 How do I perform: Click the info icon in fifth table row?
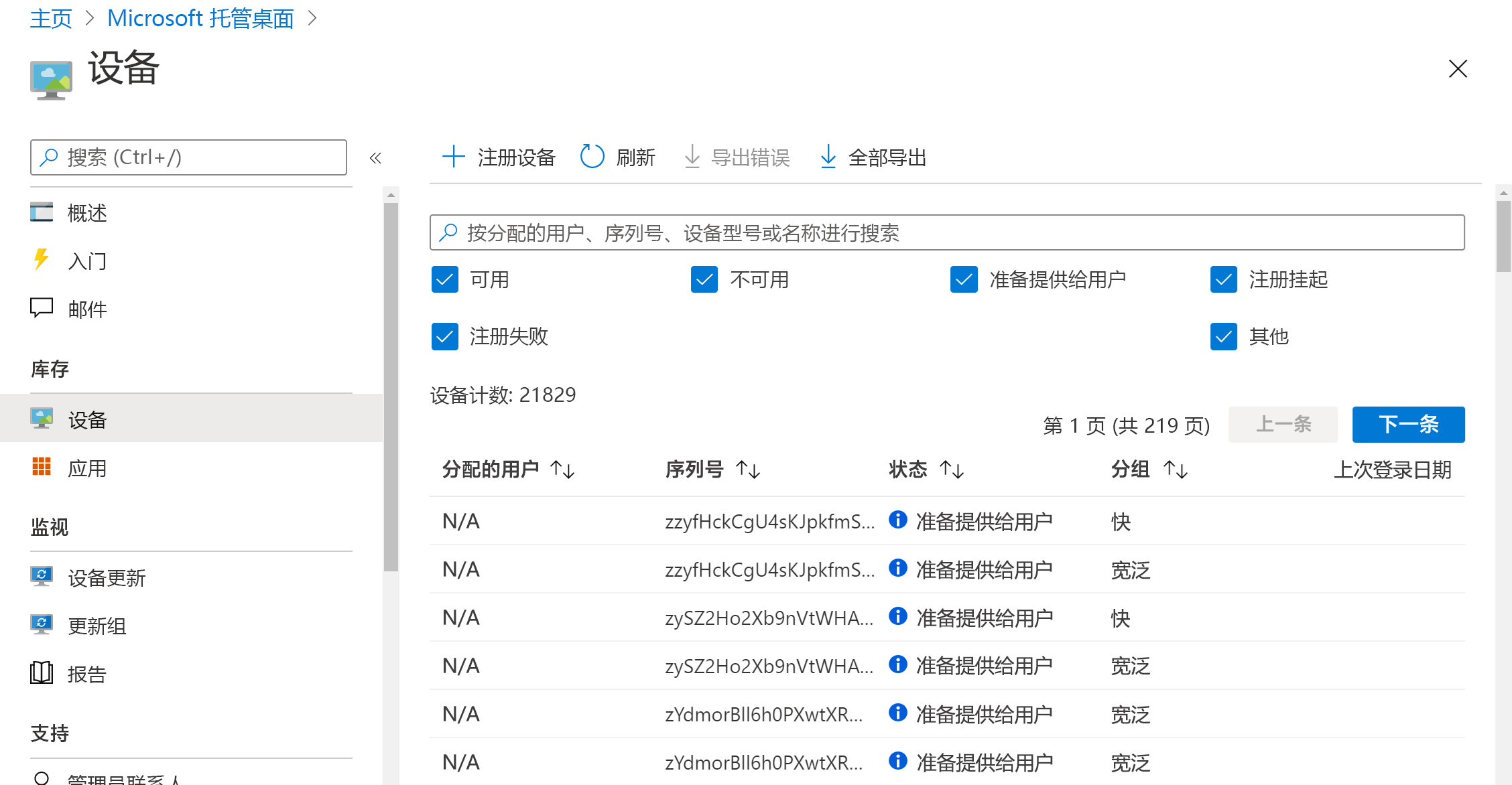click(898, 712)
